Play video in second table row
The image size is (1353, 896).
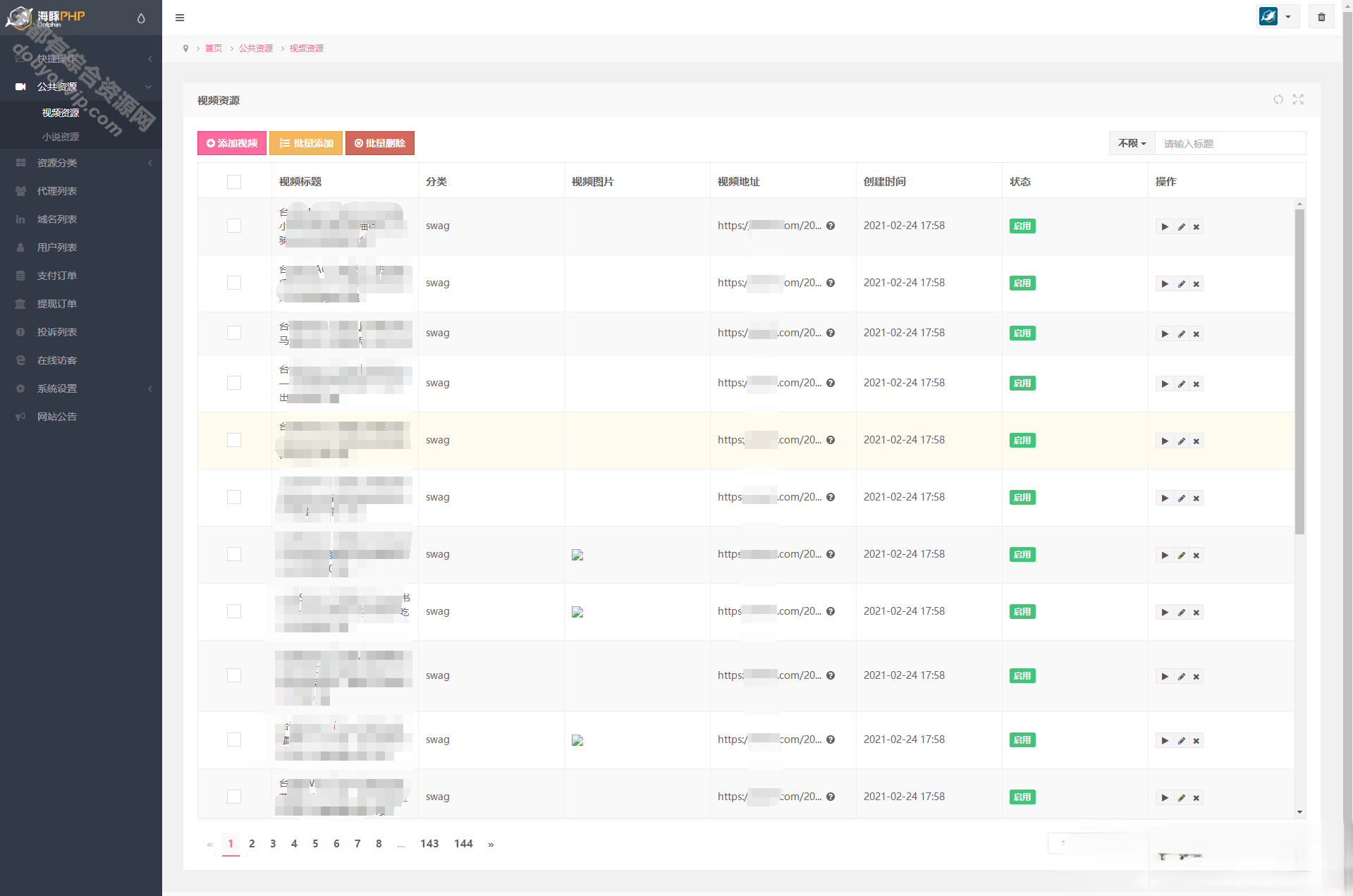pyautogui.click(x=1165, y=284)
